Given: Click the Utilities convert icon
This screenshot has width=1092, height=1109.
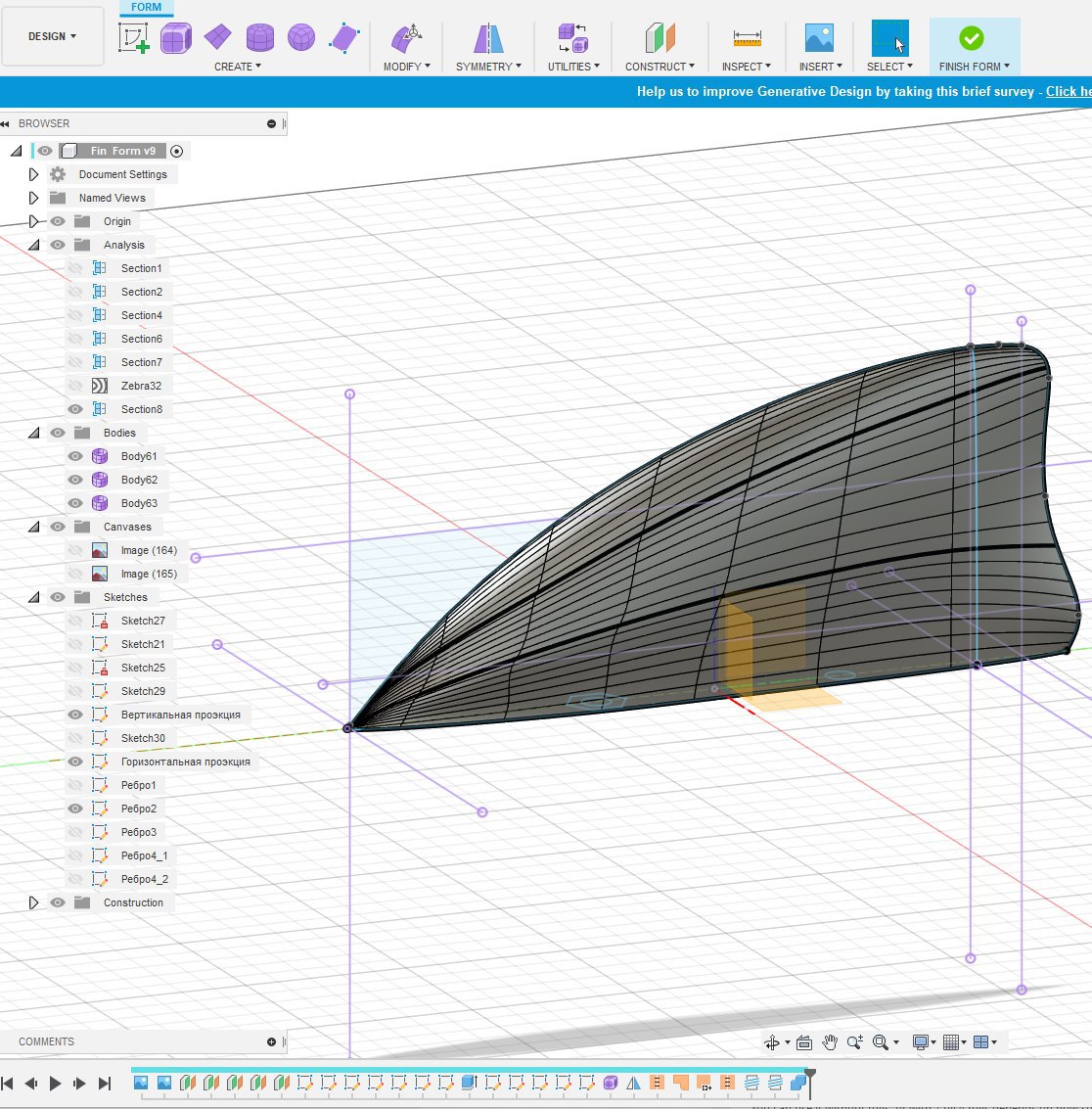Looking at the screenshot, I should click(572, 38).
